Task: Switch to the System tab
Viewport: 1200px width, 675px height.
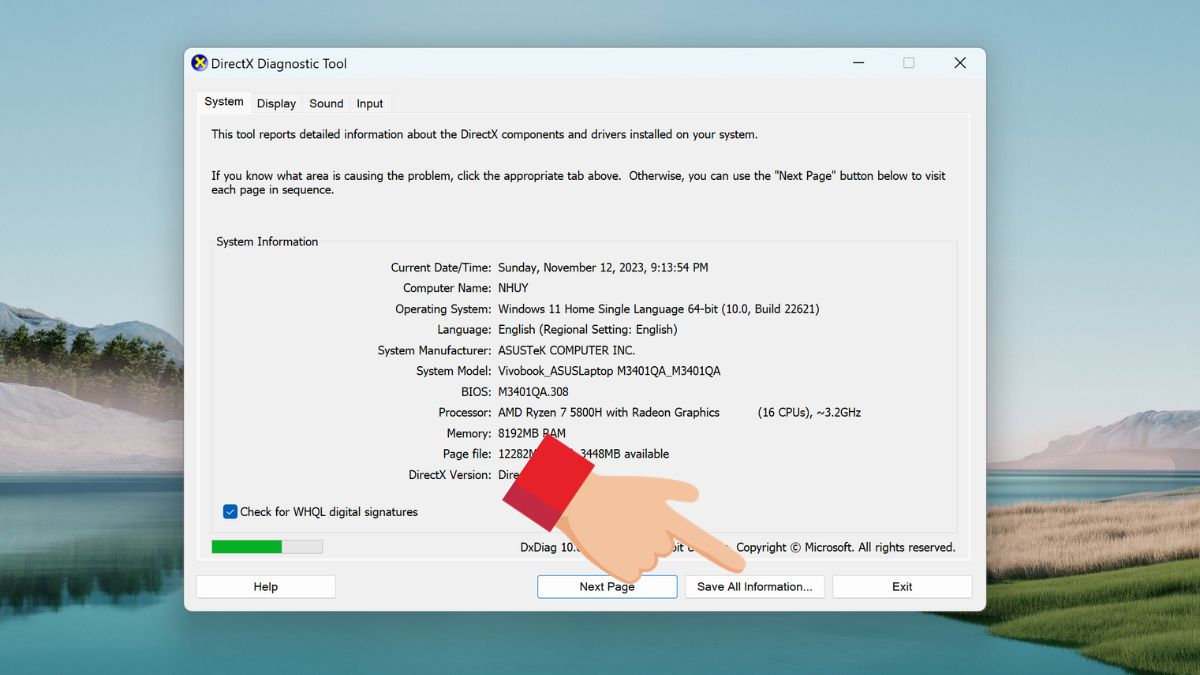Action: pos(224,102)
